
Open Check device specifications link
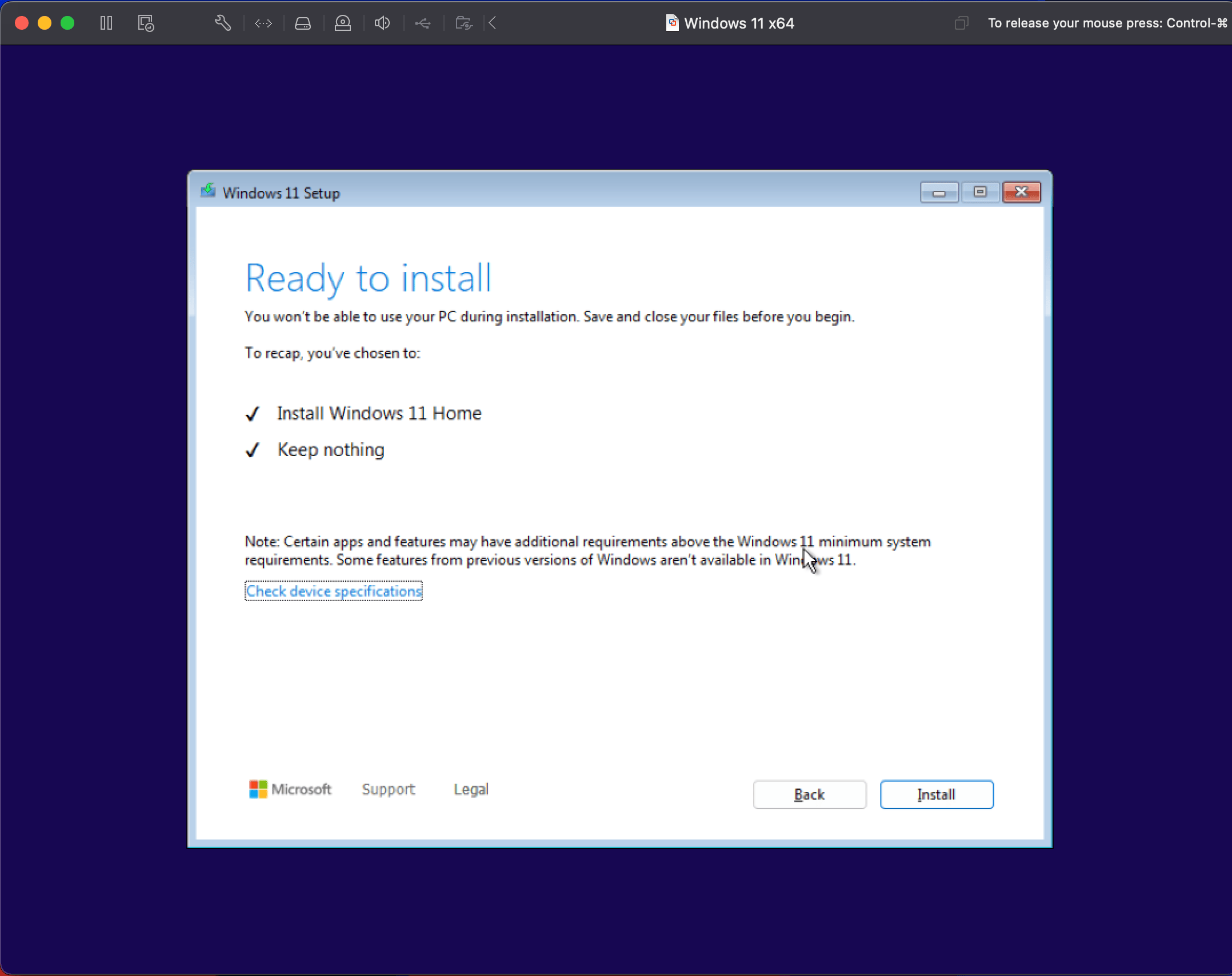pos(333,591)
